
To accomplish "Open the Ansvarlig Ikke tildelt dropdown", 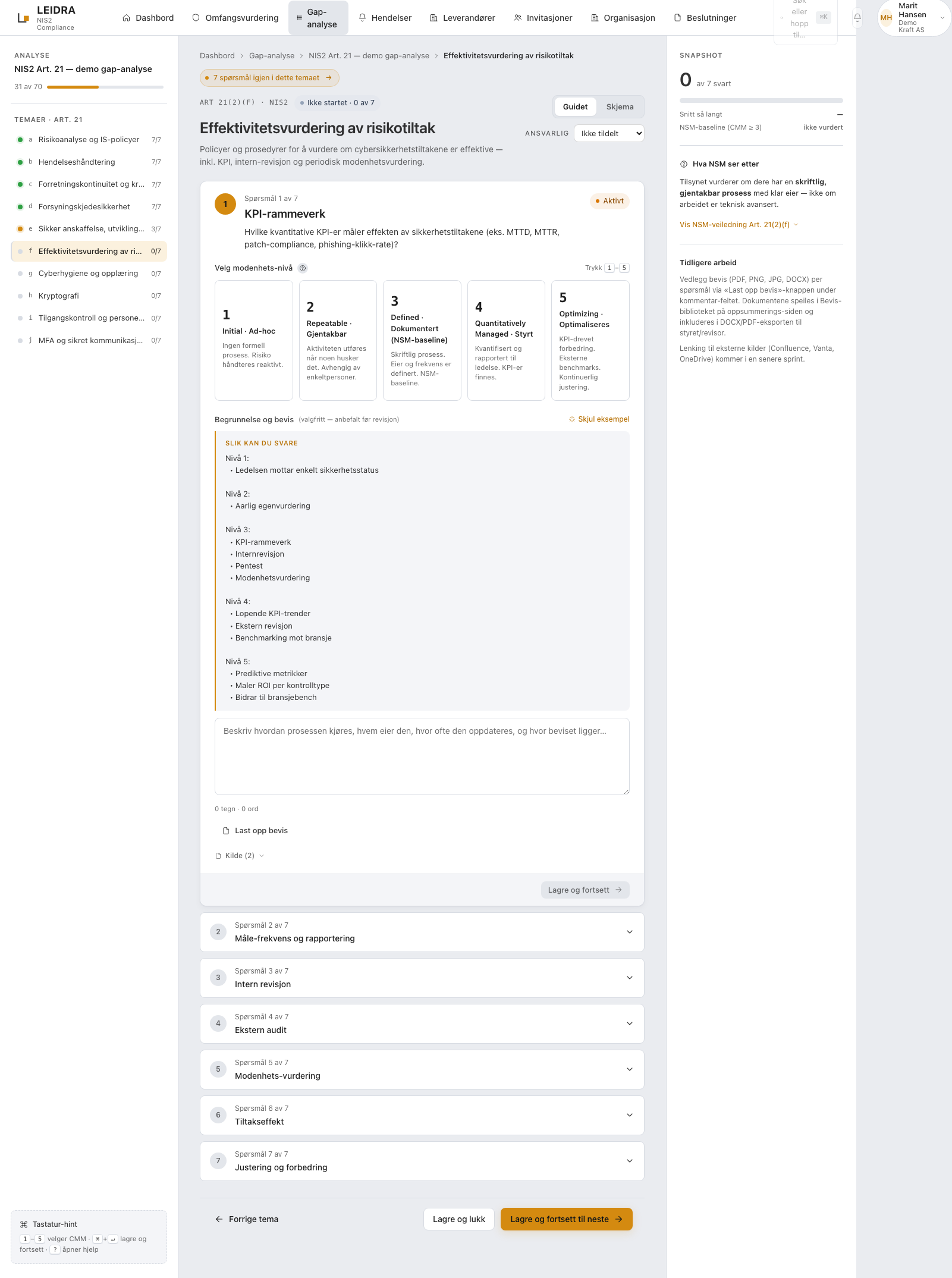I will (x=609, y=133).
